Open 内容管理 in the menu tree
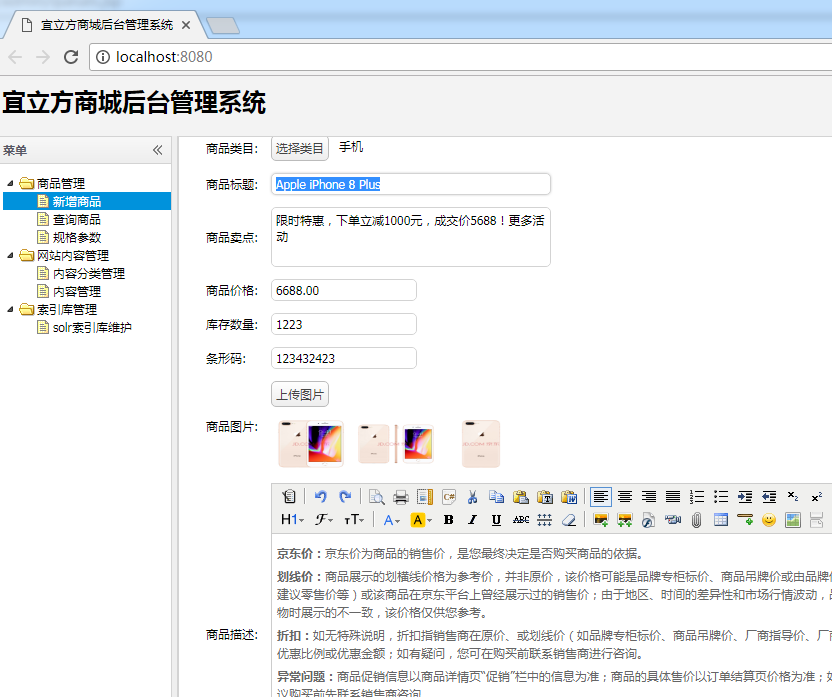This screenshot has width=832, height=697. click(77, 292)
